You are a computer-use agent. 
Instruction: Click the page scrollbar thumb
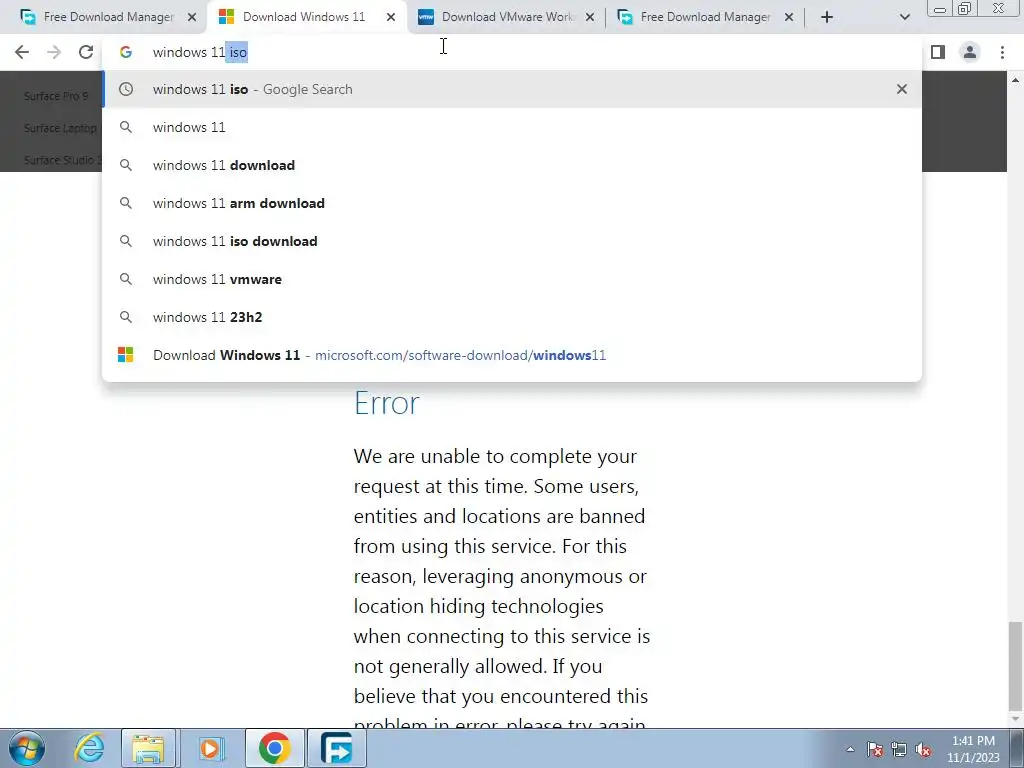pyautogui.click(x=1015, y=665)
